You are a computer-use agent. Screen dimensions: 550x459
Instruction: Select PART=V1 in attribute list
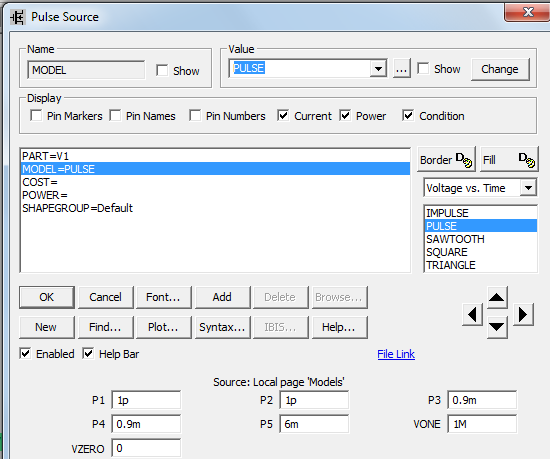click(215, 156)
